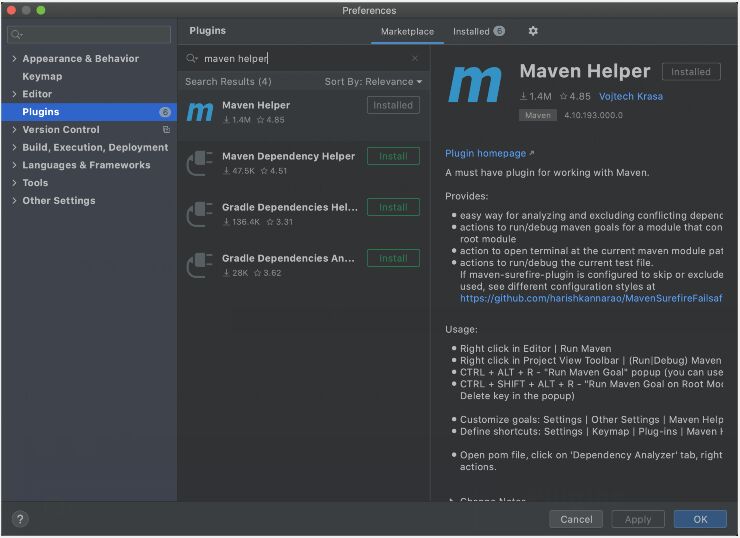Select Gradle Dependencies Hel... result title

[290, 207]
